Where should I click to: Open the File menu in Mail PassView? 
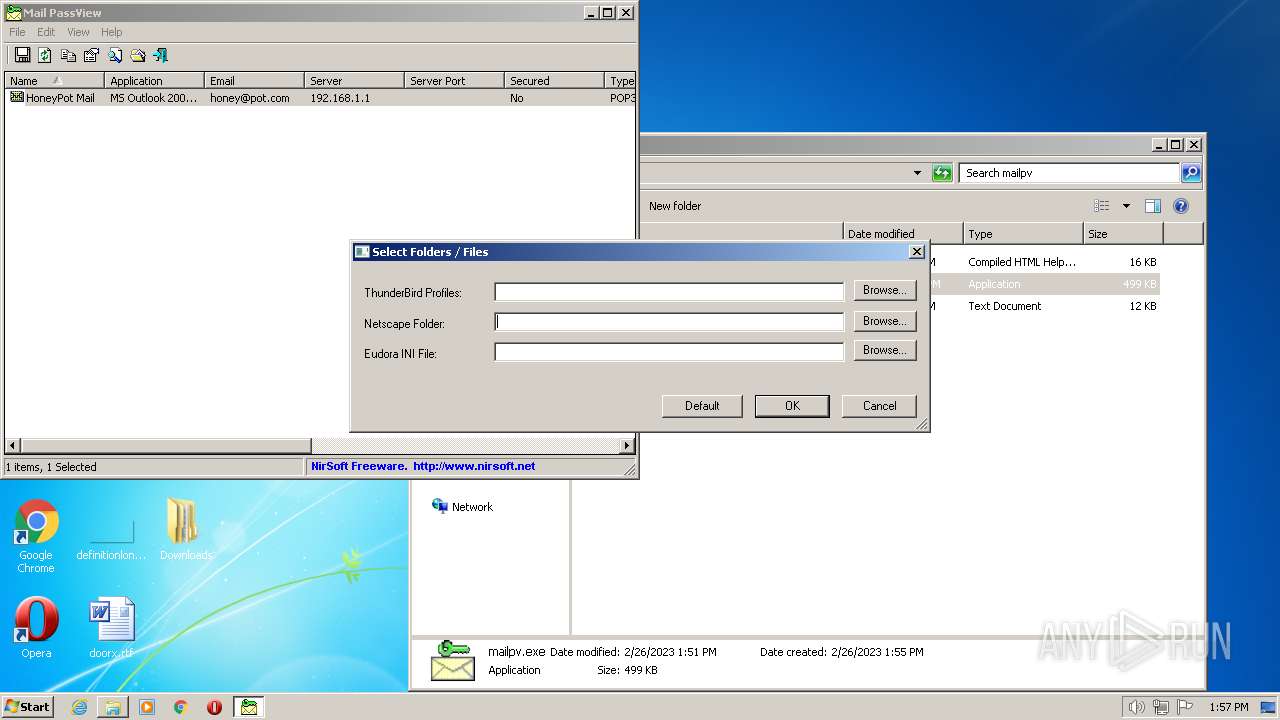click(17, 32)
